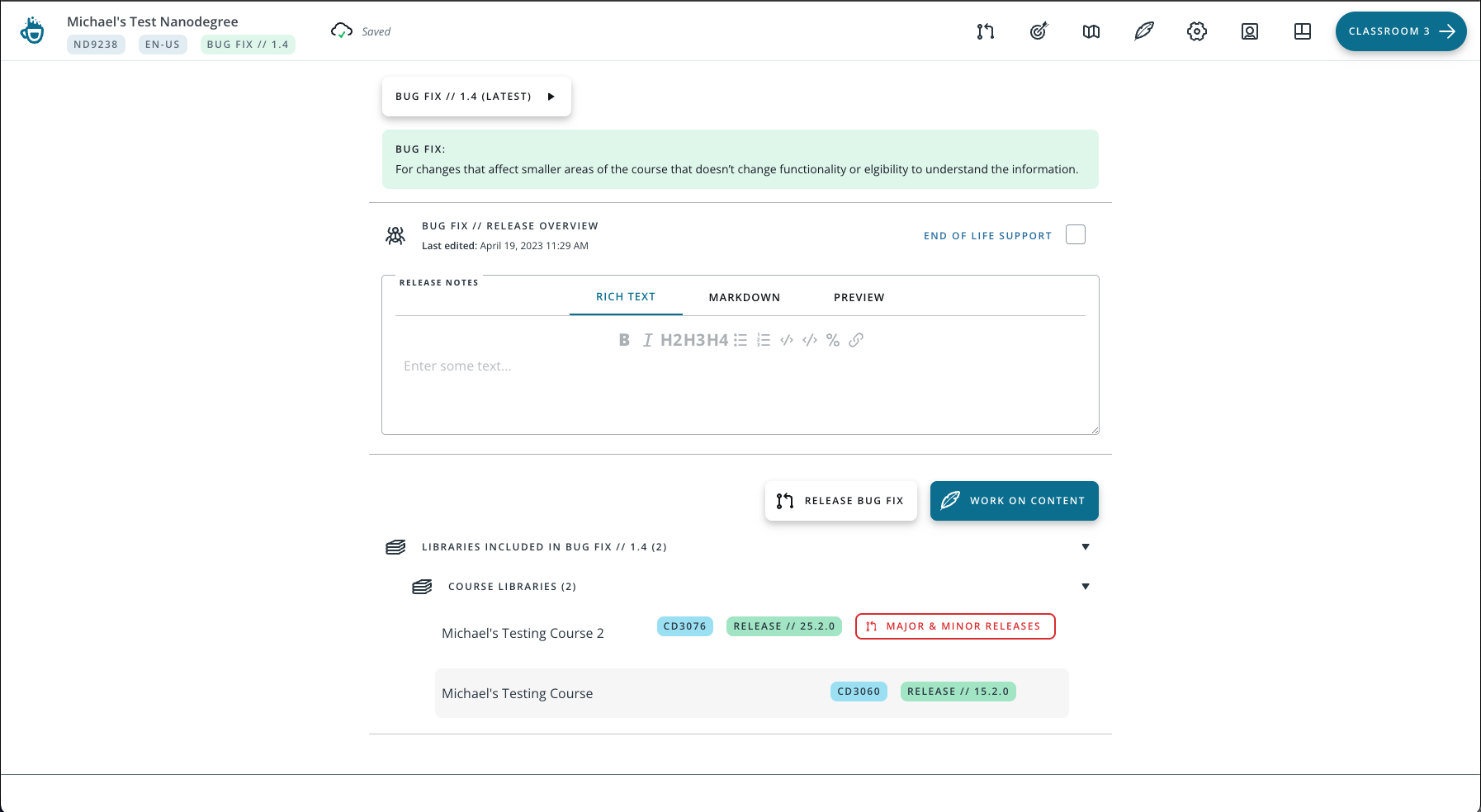Toggle the End of Life Support checkbox

coord(1075,235)
